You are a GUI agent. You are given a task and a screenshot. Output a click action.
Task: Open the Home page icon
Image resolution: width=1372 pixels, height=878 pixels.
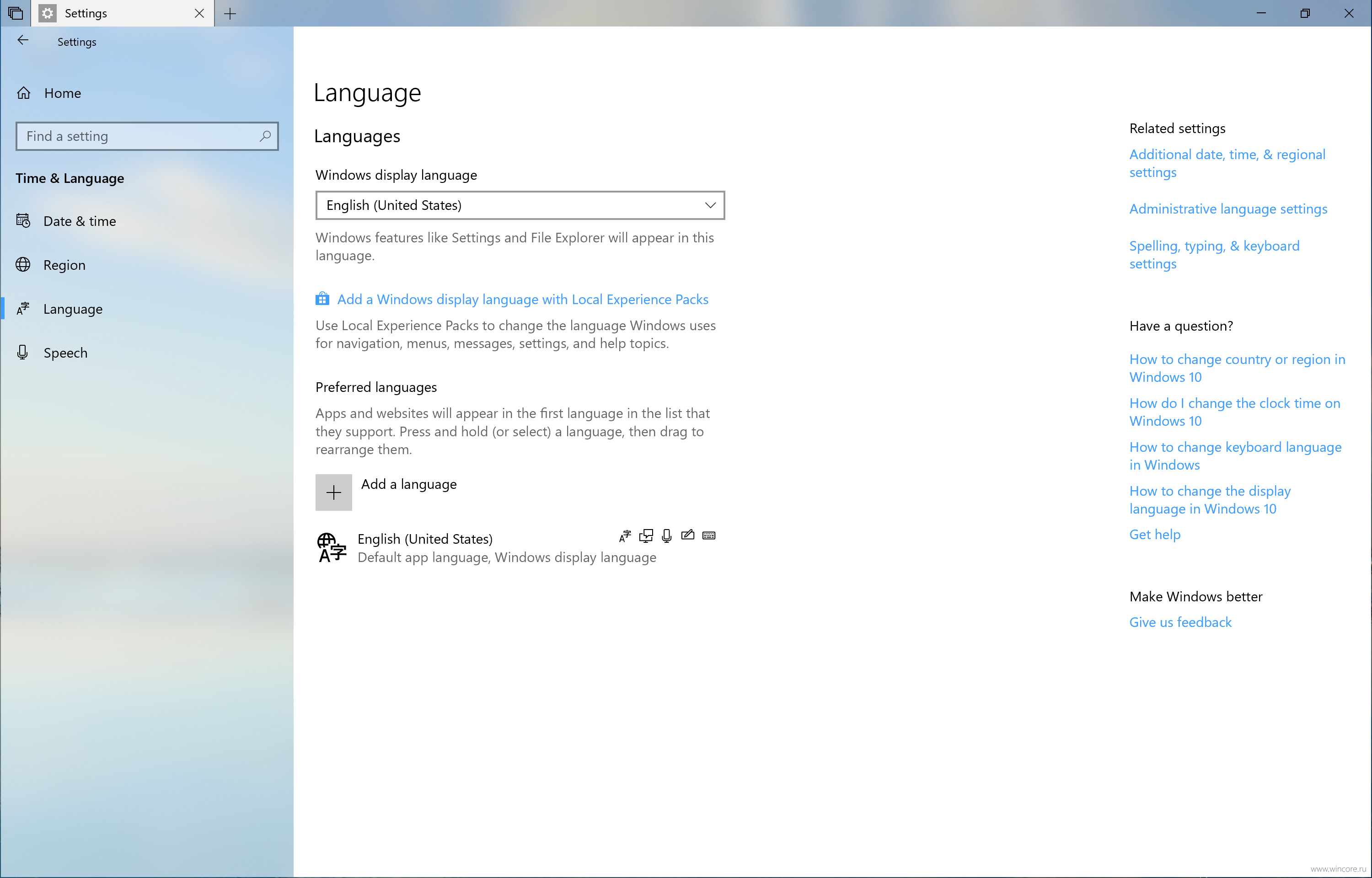(x=23, y=93)
